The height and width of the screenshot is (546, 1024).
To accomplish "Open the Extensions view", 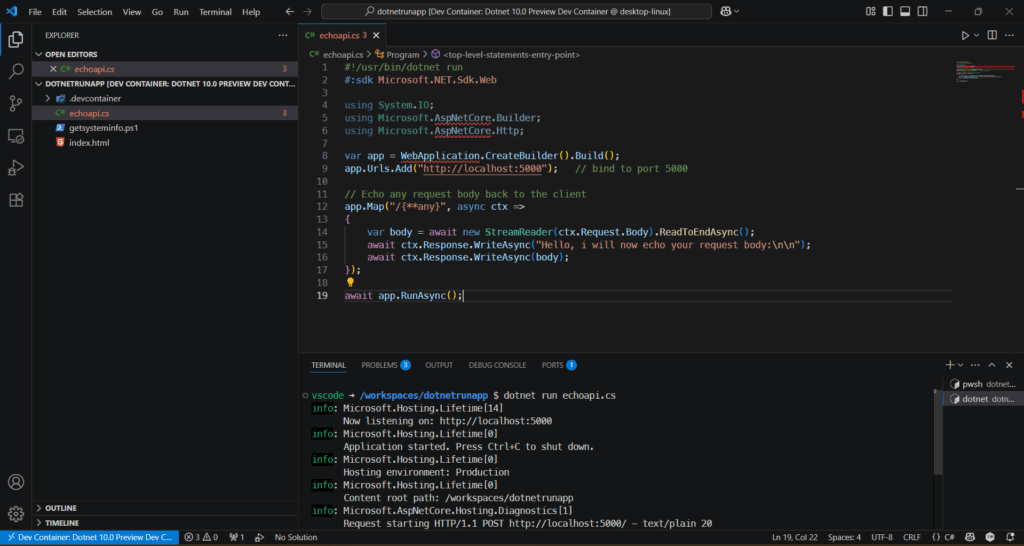I will click(16, 200).
